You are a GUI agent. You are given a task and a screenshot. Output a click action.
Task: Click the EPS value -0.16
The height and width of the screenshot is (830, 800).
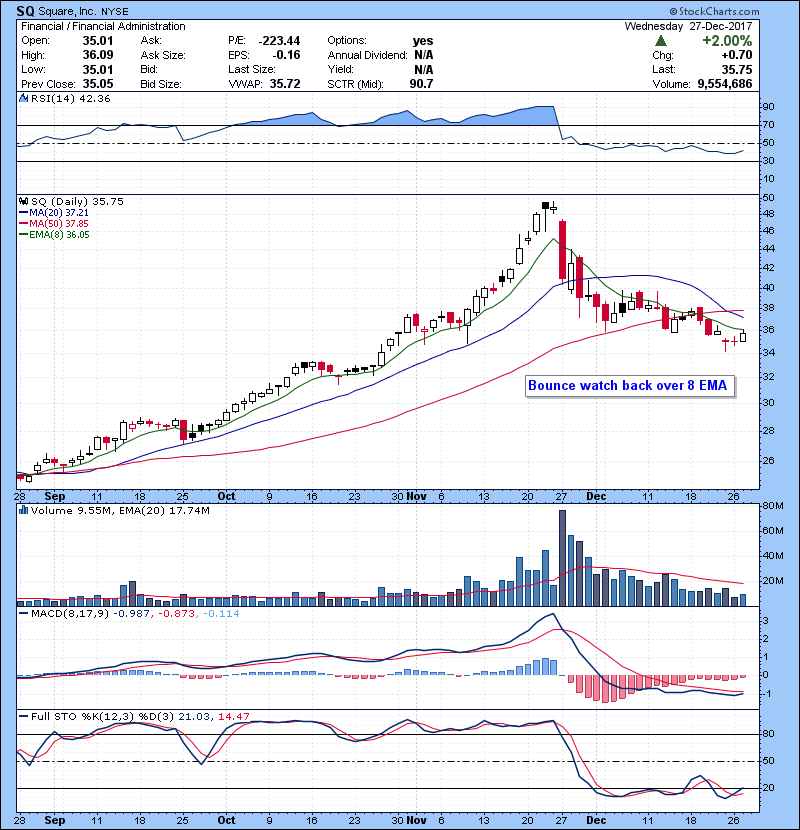(286, 55)
